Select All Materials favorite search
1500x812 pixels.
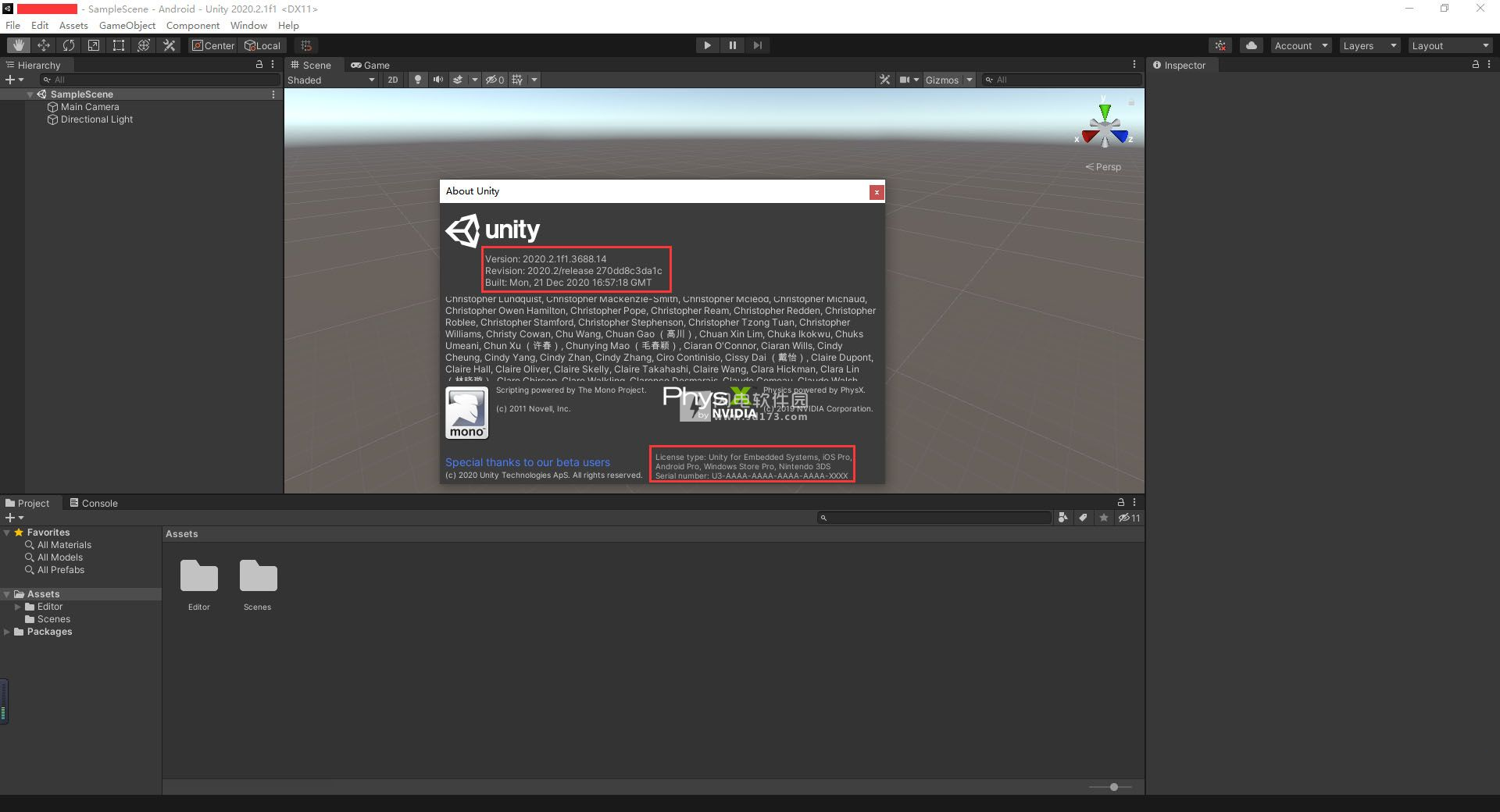64,545
